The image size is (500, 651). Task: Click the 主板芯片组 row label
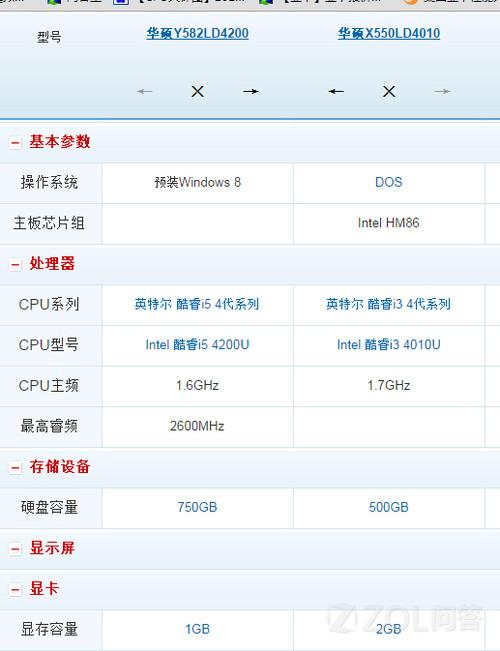point(49,223)
